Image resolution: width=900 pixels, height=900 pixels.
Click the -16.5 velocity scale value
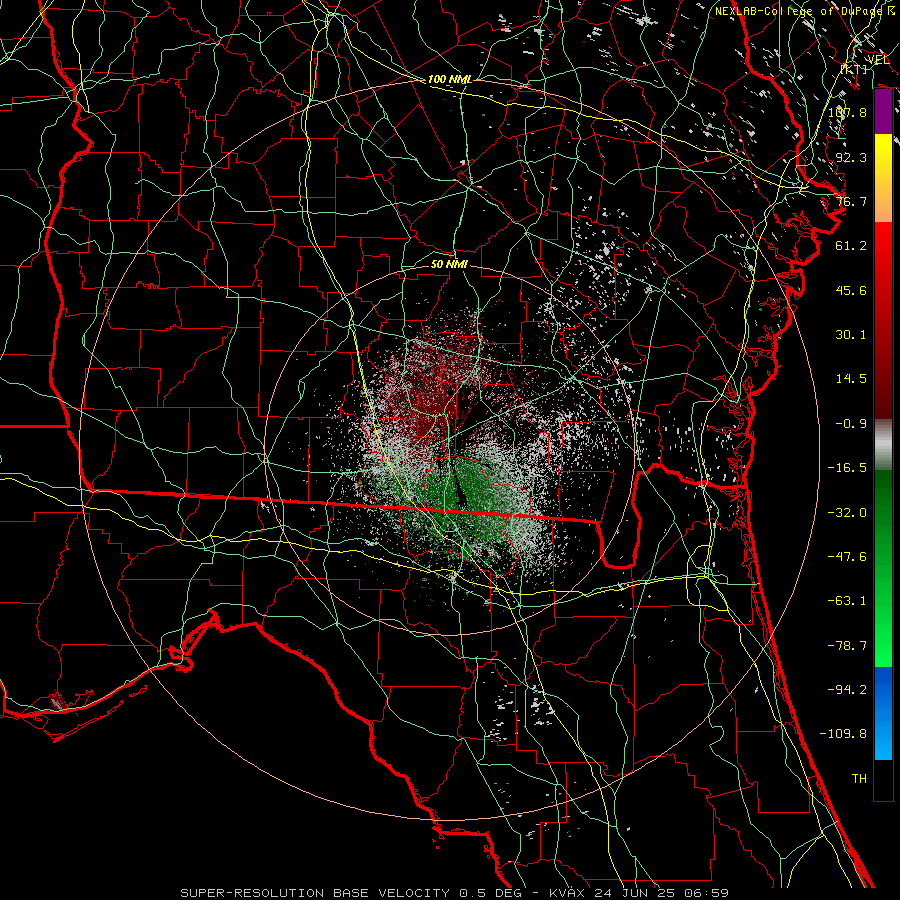(847, 468)
